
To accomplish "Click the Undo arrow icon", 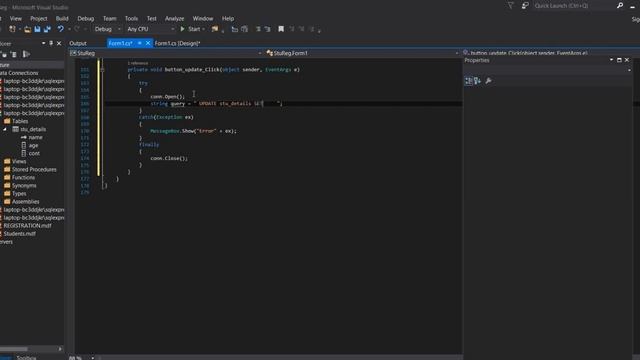I will (x=60, y=29).
